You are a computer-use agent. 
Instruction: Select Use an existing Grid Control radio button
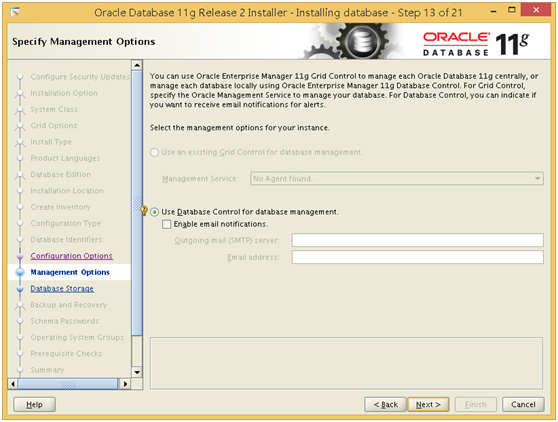click(x=154, y=152)
